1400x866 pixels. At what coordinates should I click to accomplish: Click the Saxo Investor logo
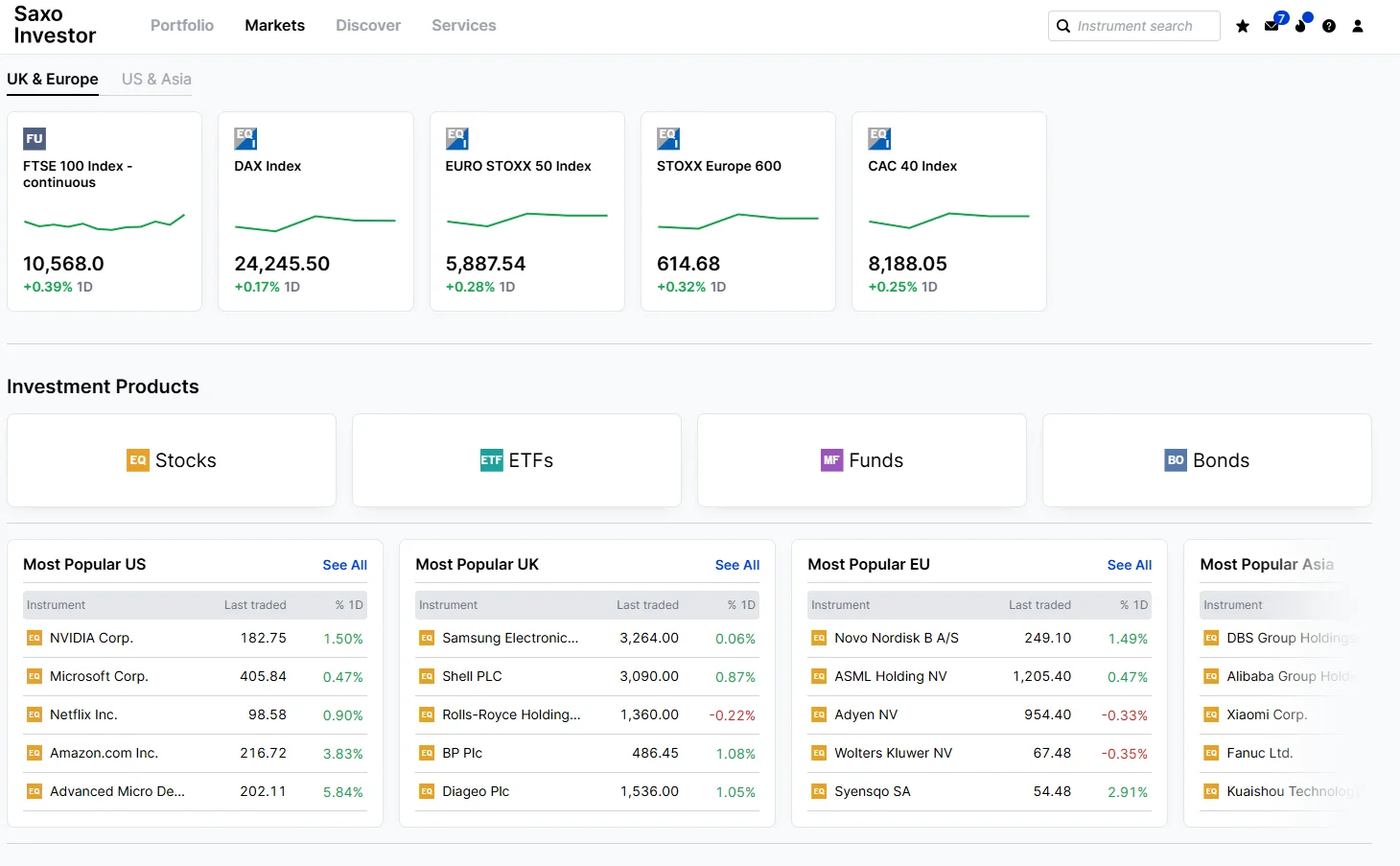click(54, 25)
